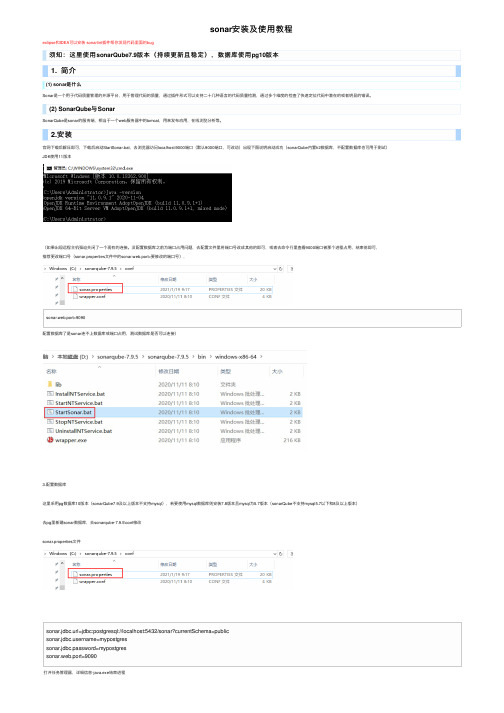This screenshot has width=504, height=713.
Task: Go to 本地磁盘 (D:) in breadcrumb
Action: (73, 357)
